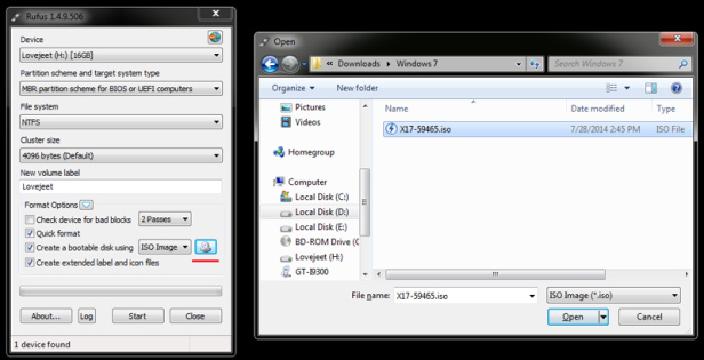Open the language globe icon in Rufus
704x360 pixels.
click(215, 37)
